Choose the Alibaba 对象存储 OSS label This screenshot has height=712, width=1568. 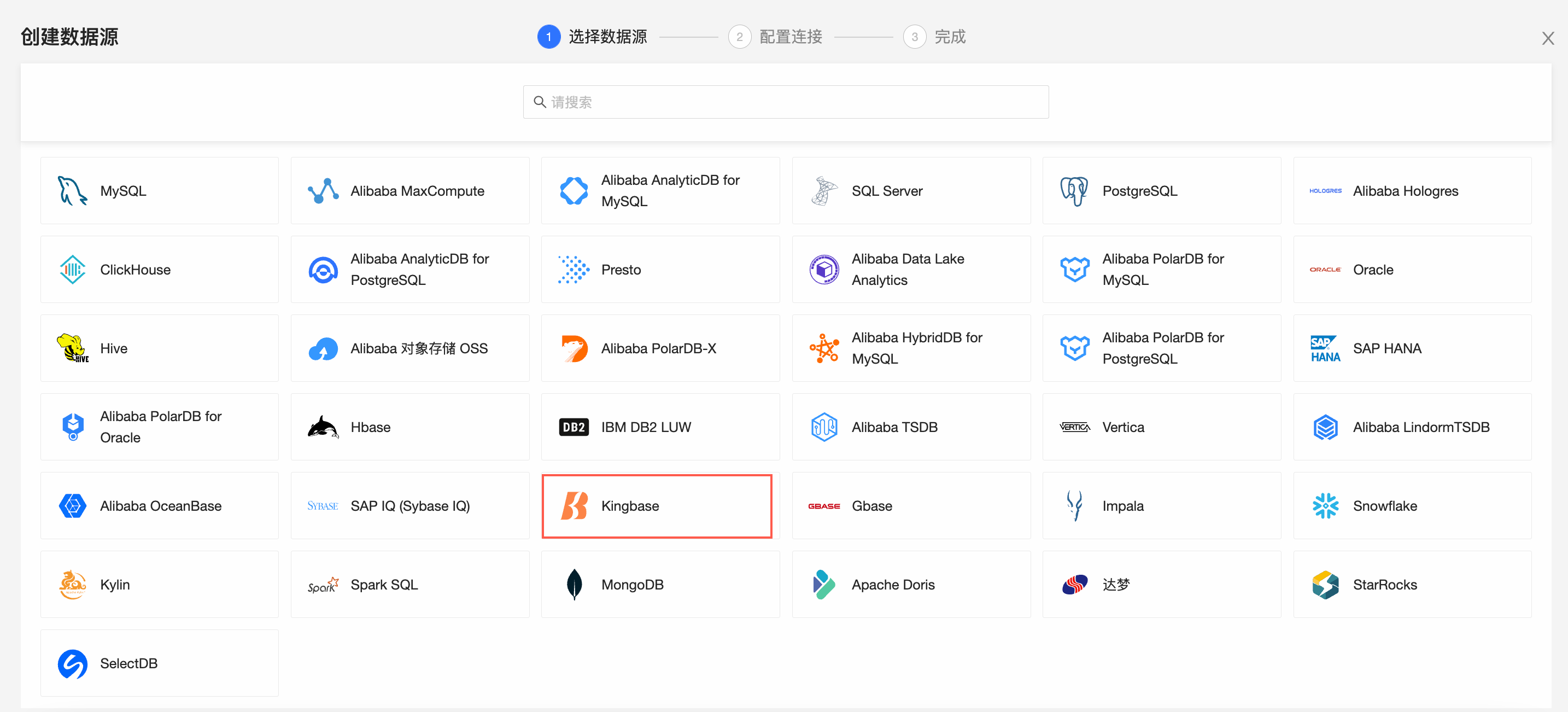pos(419,348)
